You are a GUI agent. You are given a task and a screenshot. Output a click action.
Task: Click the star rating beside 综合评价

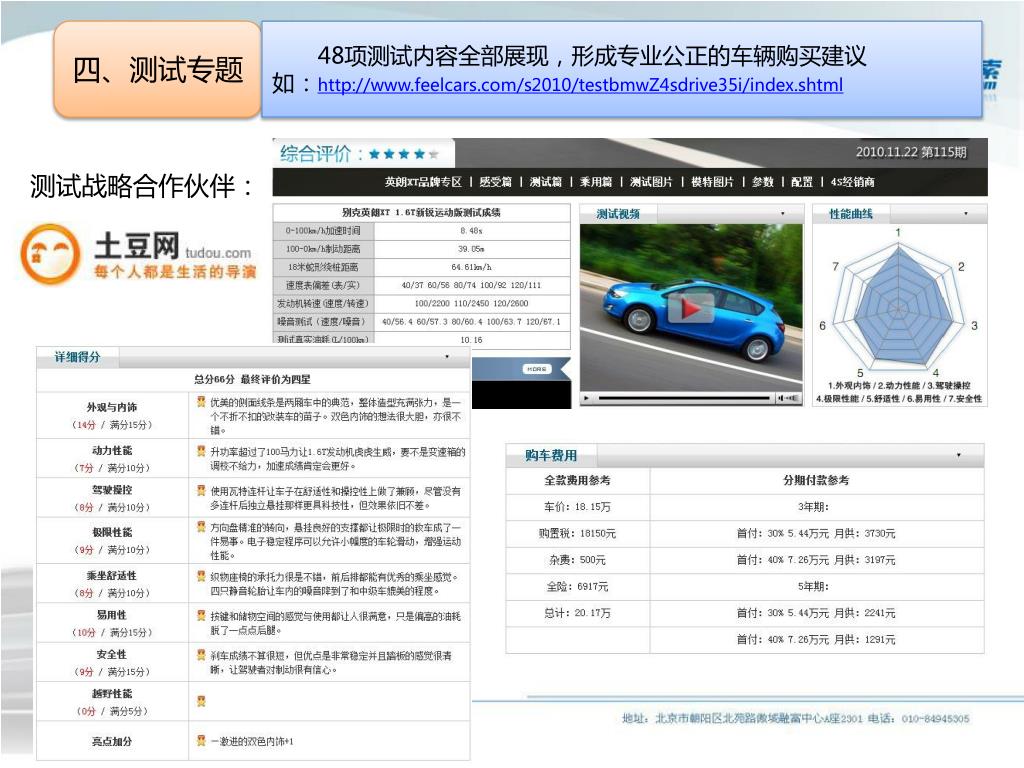tap(404, 154)
